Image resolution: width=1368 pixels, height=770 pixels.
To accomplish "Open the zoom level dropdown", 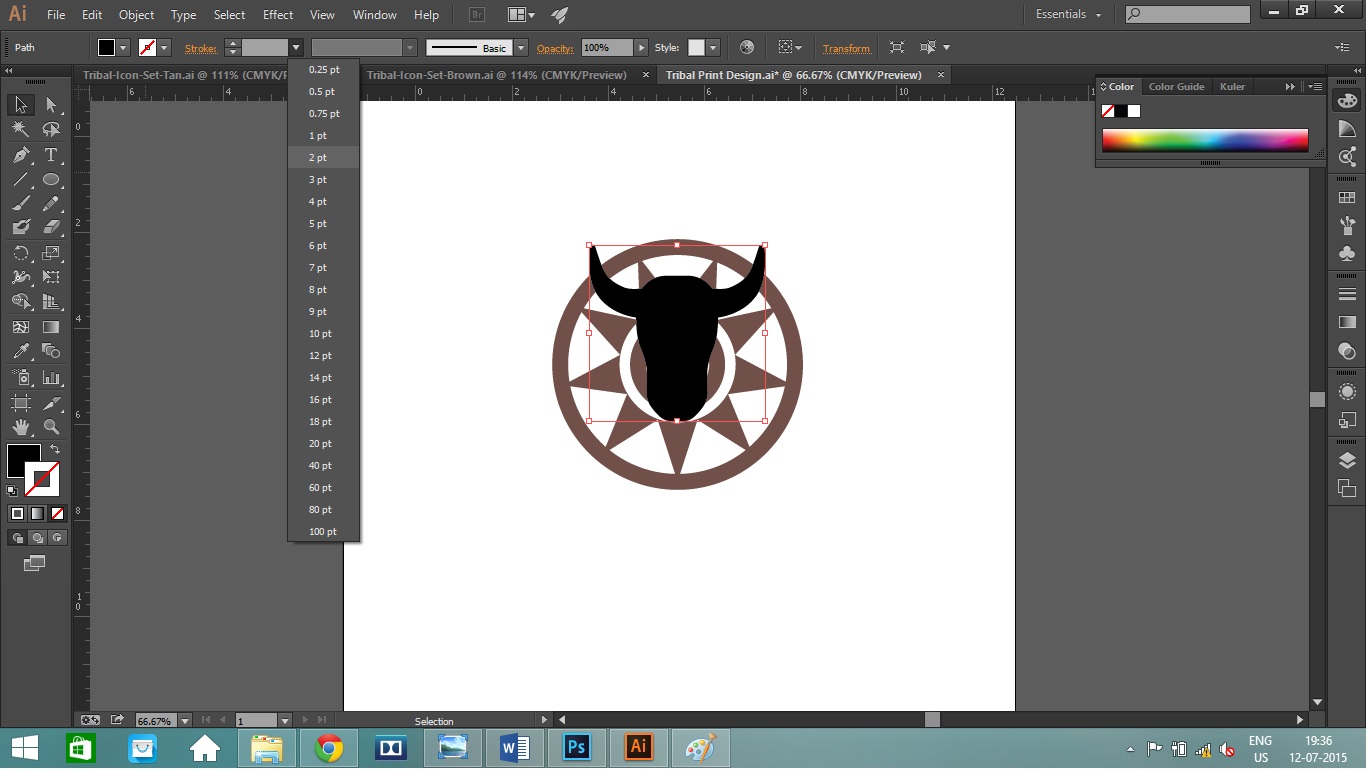I will 185,720.
